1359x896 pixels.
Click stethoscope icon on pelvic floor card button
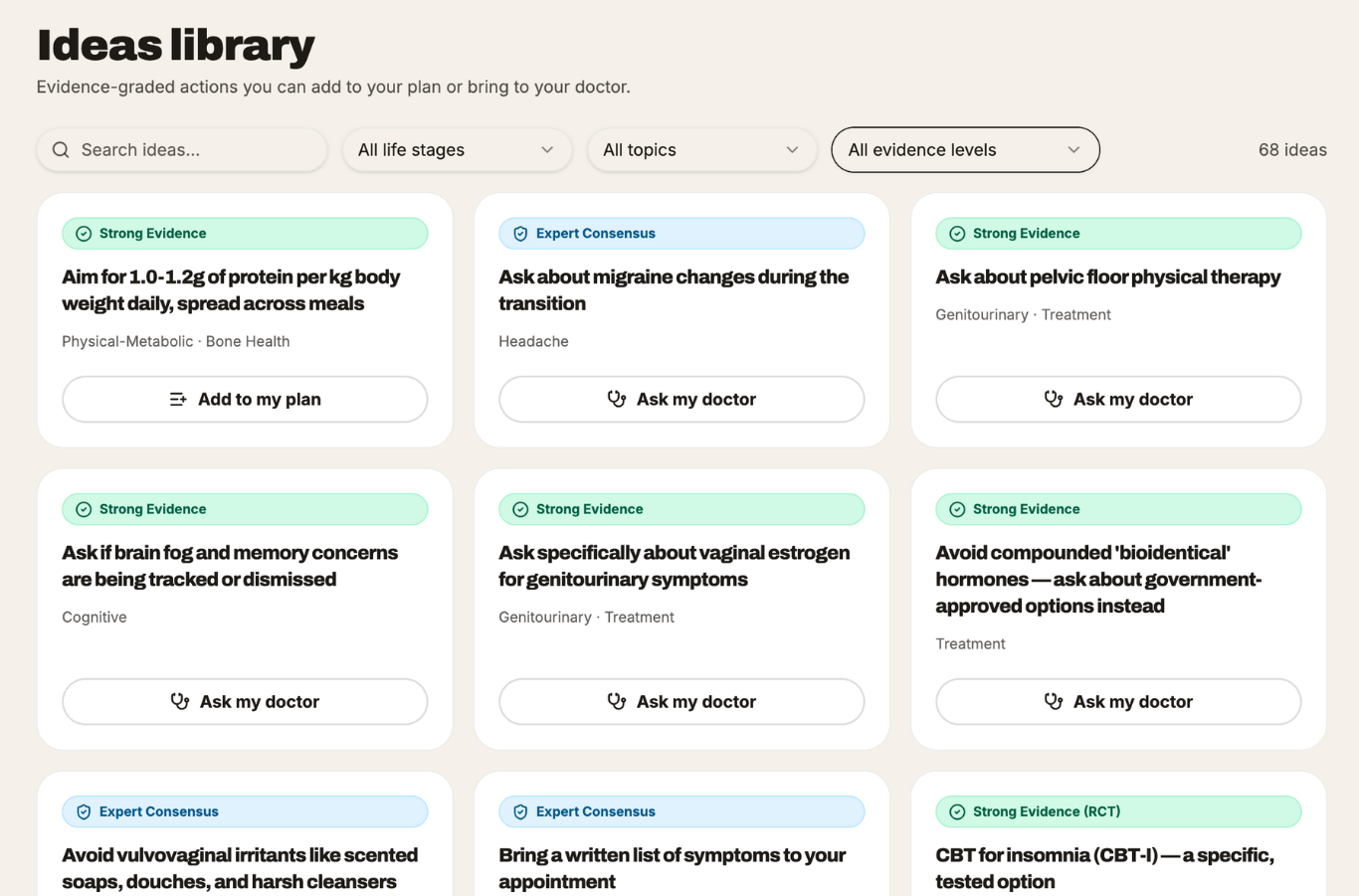point(1054,399)
